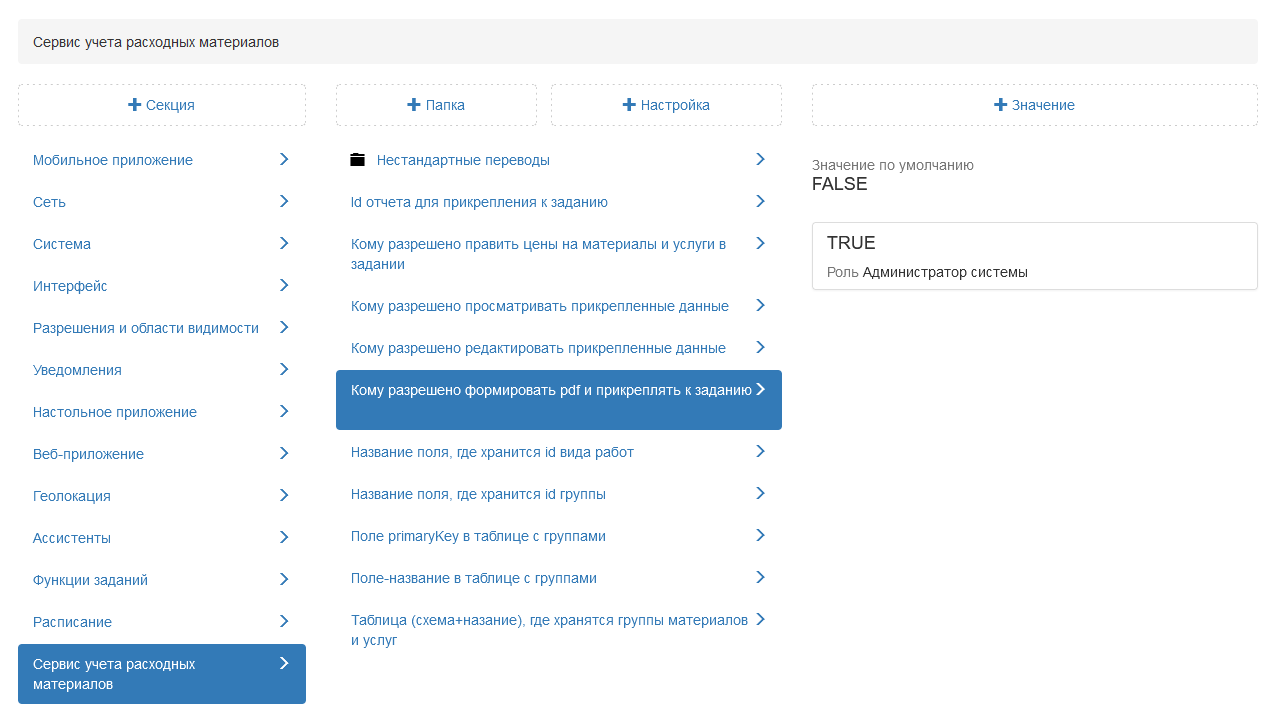
Task: Select the Веб-приложение section
Action: [x=89, y=454]
